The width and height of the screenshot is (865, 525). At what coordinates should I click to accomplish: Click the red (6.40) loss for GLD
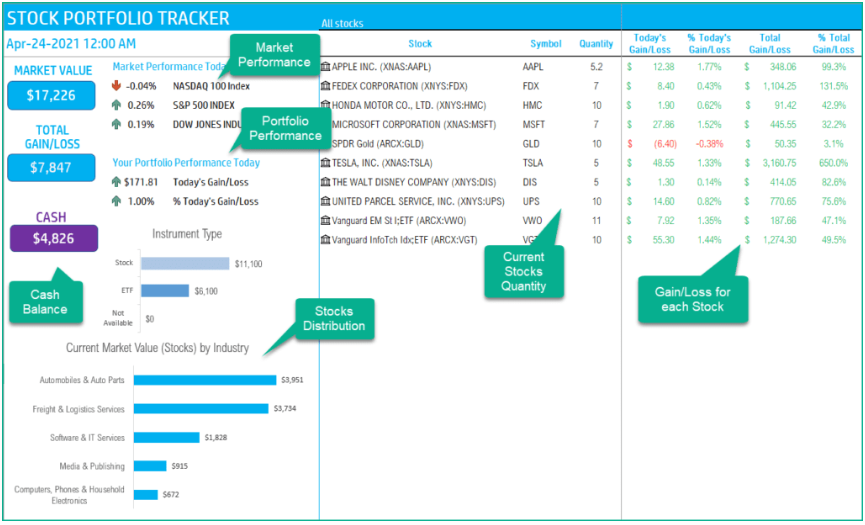point(665,144)
